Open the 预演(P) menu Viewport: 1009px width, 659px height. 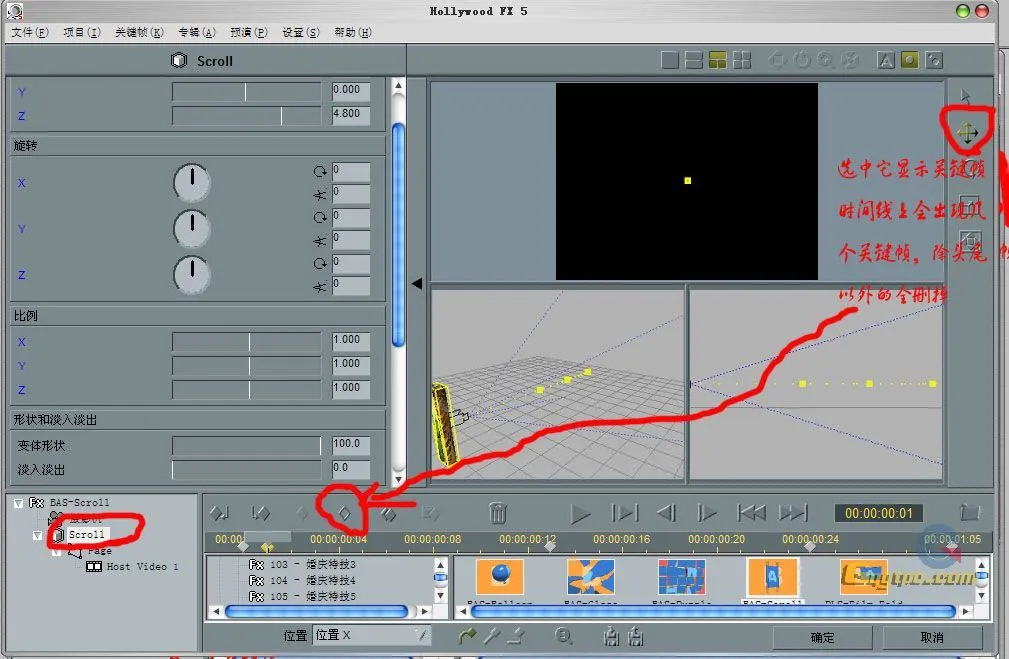click(x=248, y=32)
